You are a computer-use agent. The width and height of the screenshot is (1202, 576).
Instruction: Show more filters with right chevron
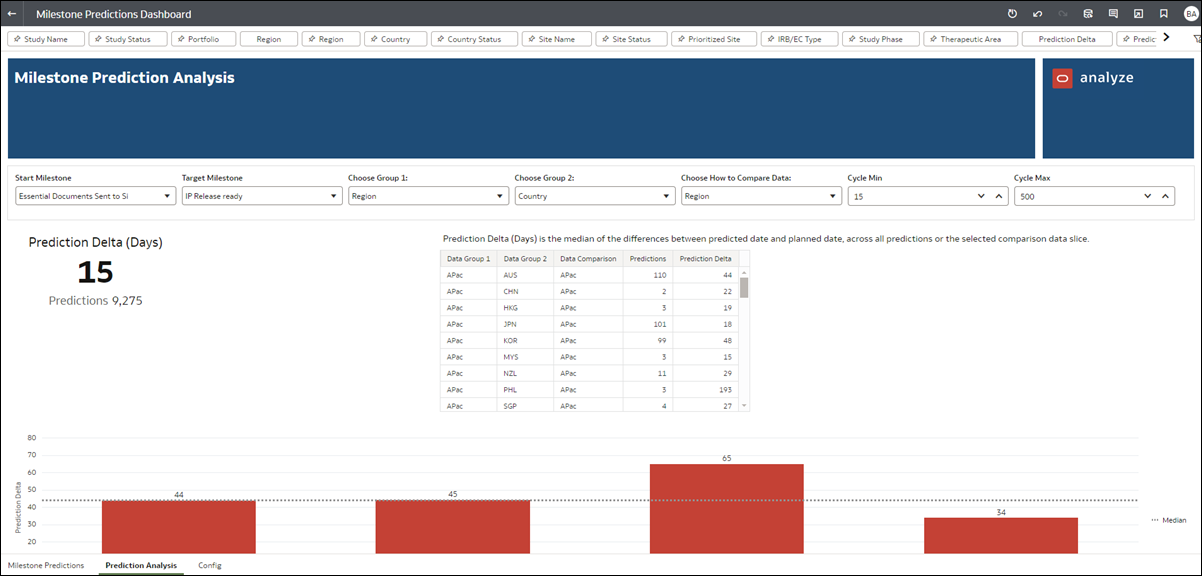1166,38
